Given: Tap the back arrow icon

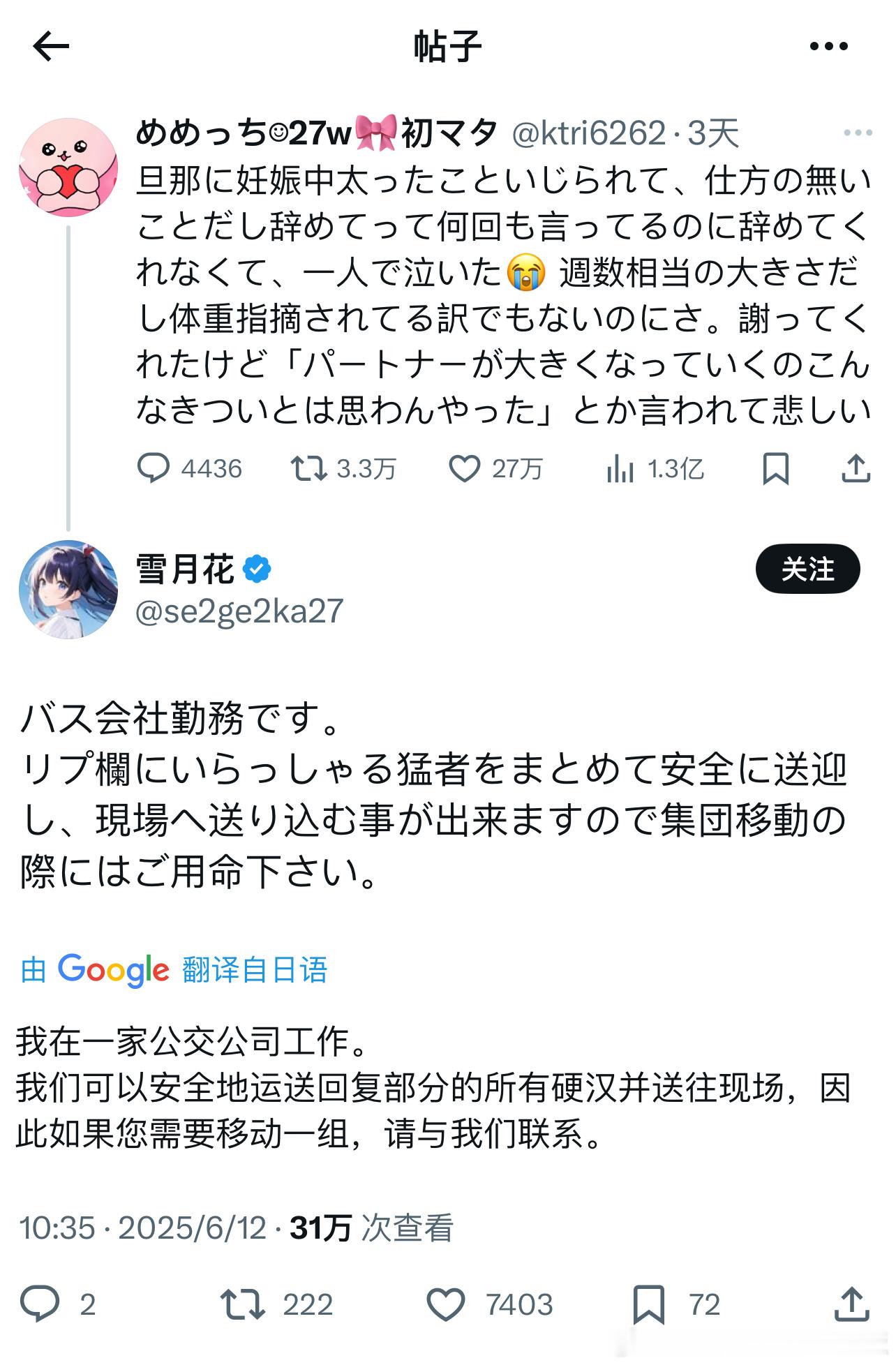Looking at the screenshot, I should click(51, 47).
